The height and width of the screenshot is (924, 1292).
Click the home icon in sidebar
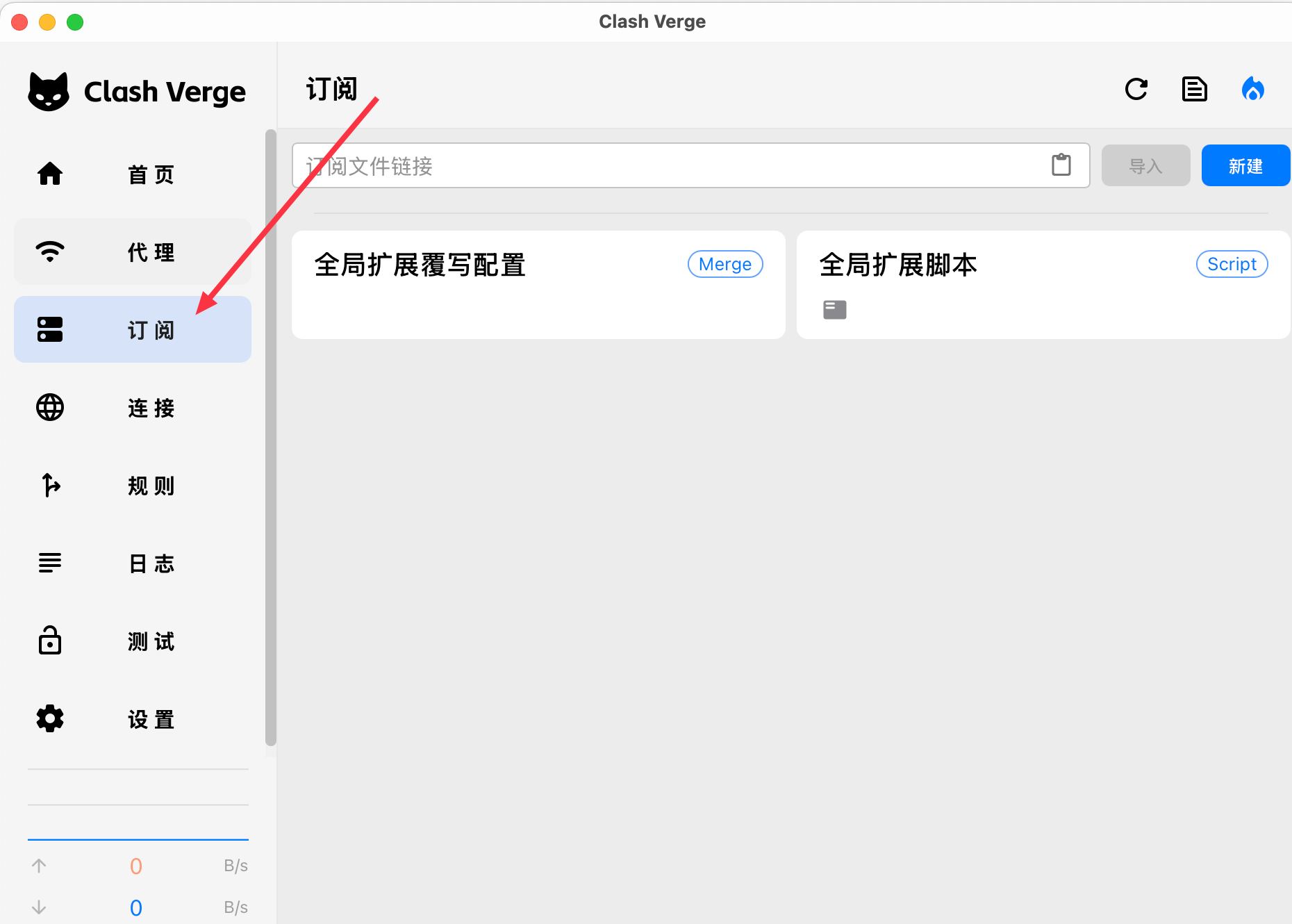coord(50,174)
